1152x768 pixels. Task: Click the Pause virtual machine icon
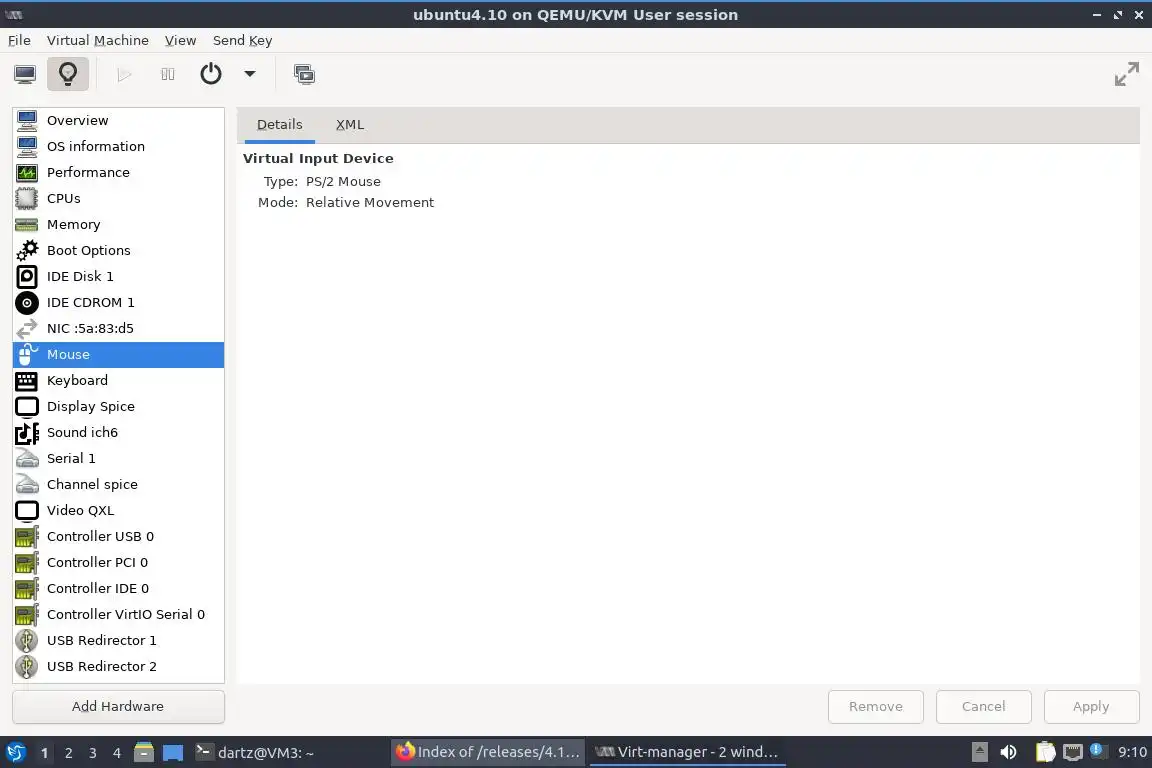168,74
